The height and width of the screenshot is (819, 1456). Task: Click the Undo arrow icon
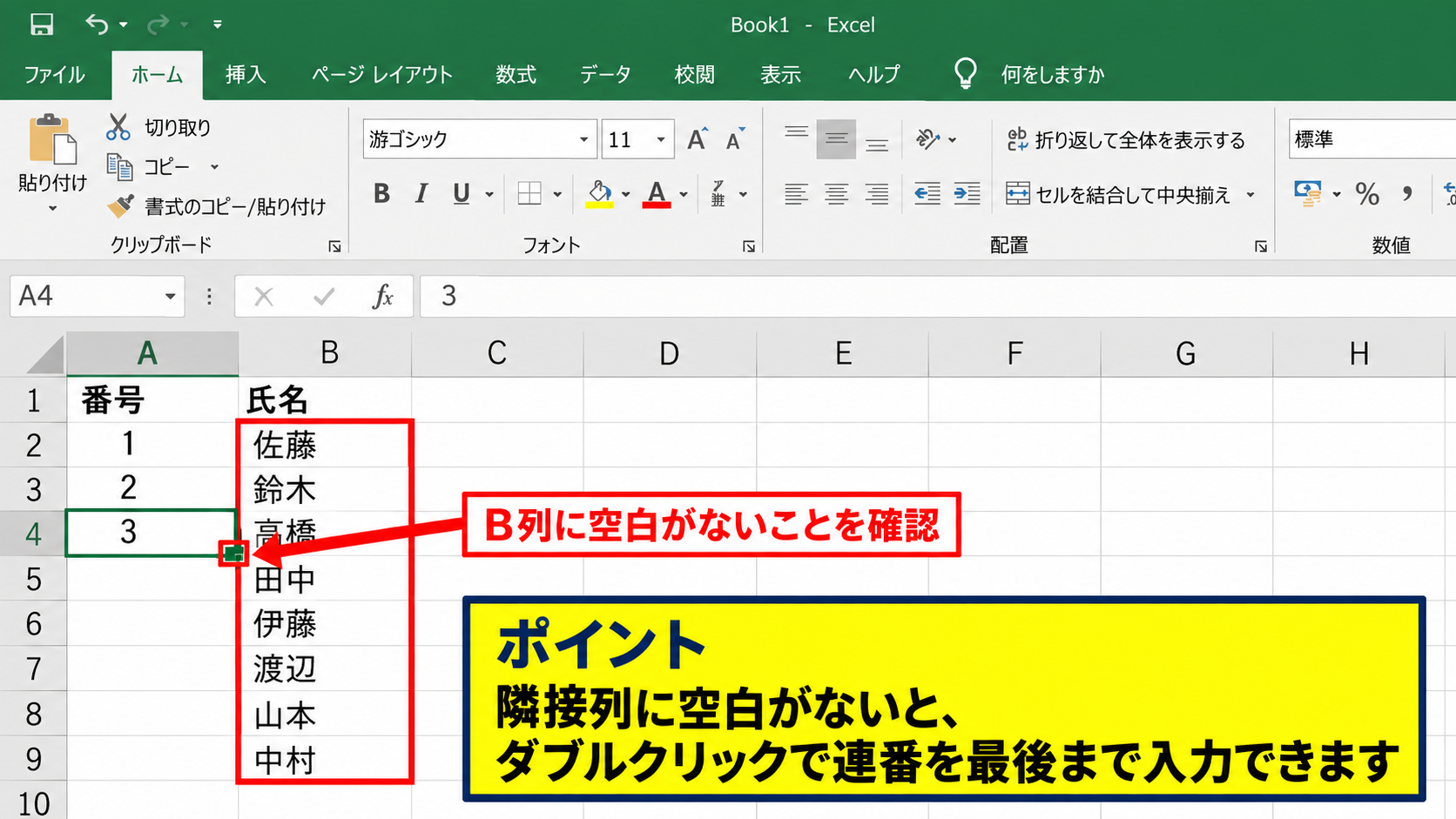96,24
